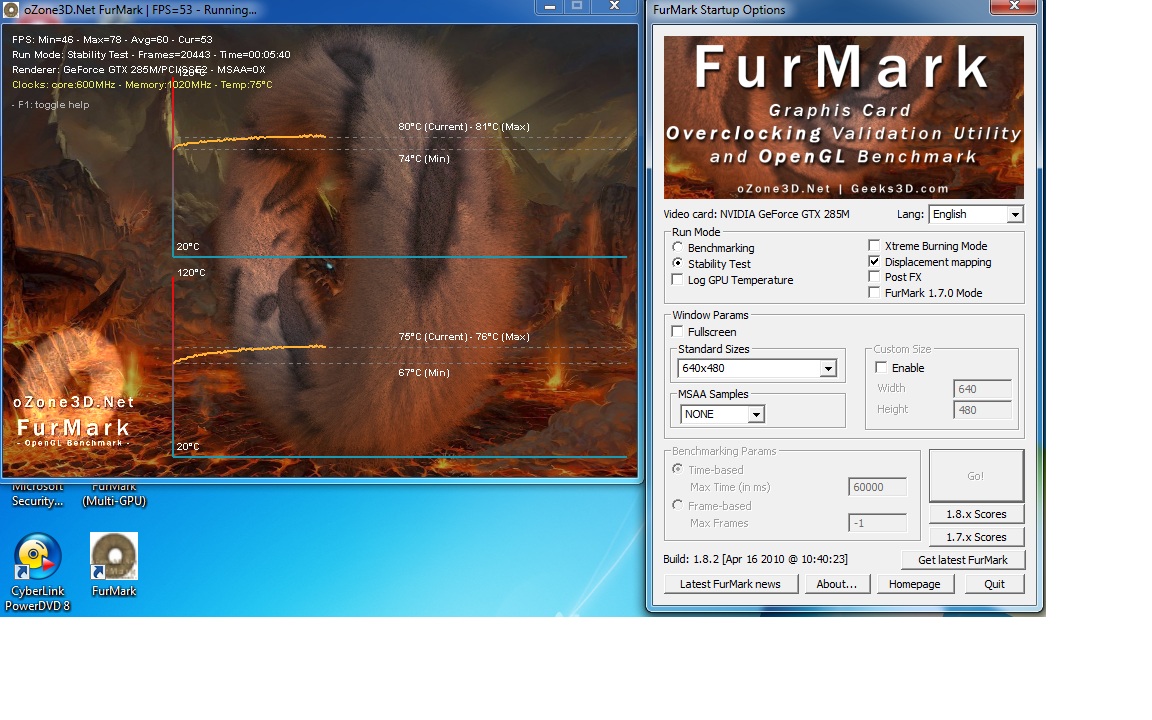Image resolution: width=1152 pixels, height=720 pixels.
Task: Select the Stability Test run mode
Action: [677, 263]
